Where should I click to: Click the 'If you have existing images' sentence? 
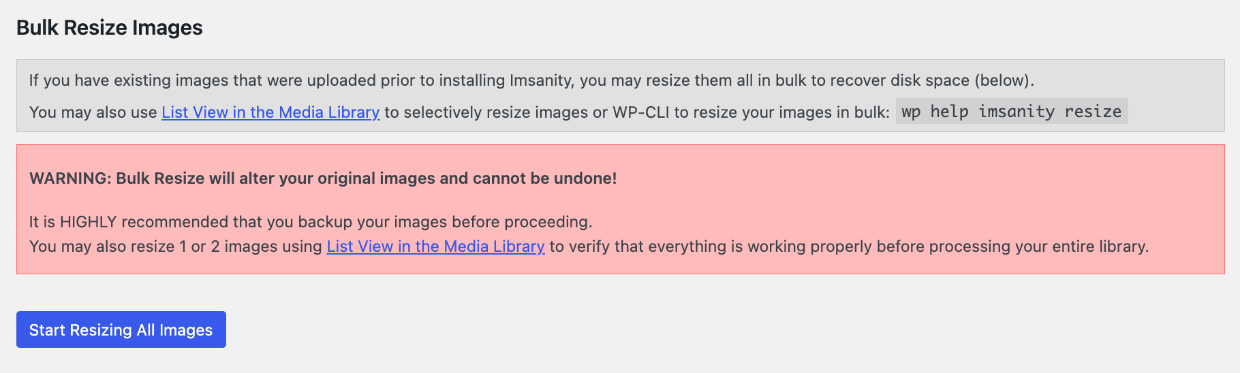pyautogui.click(x=532, y=80)
